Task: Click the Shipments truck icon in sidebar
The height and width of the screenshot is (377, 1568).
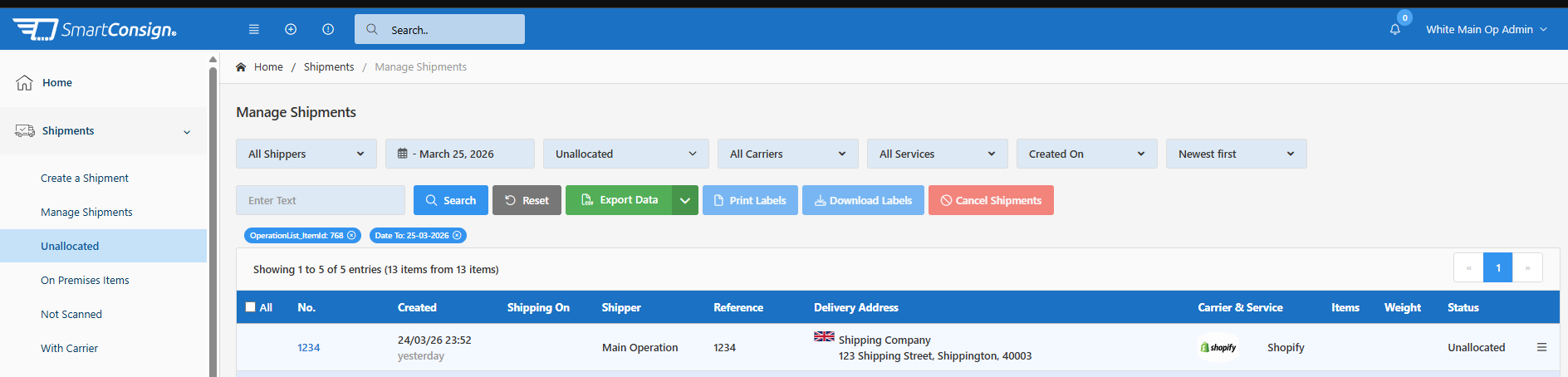Action: tap(25, 130)
